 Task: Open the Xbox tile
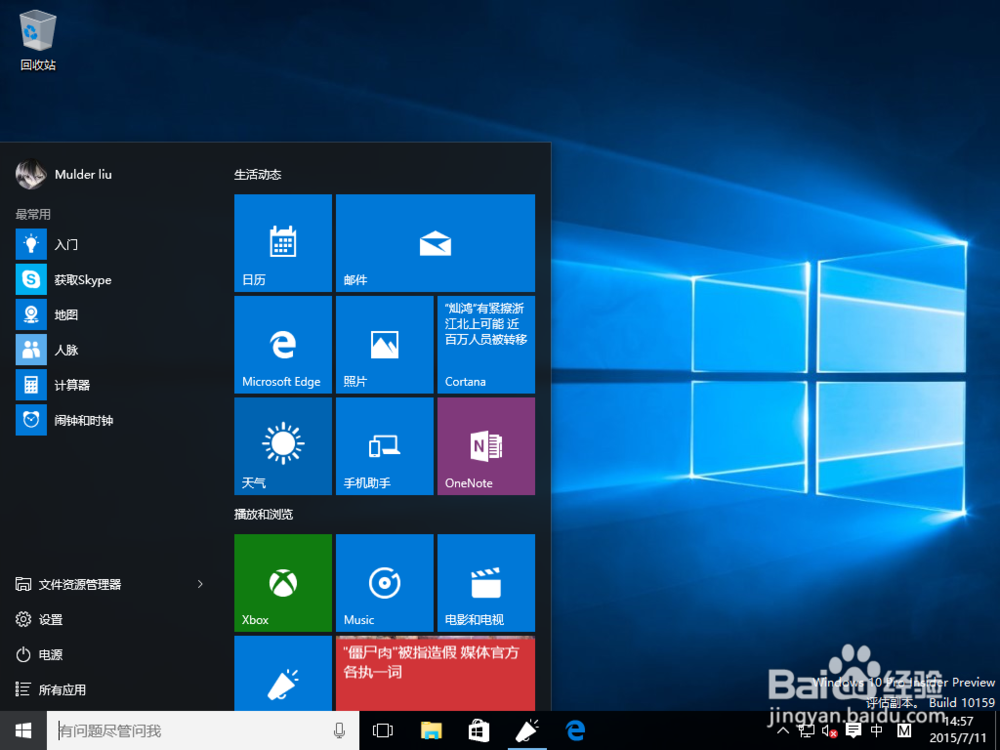[x=283, y=583]
